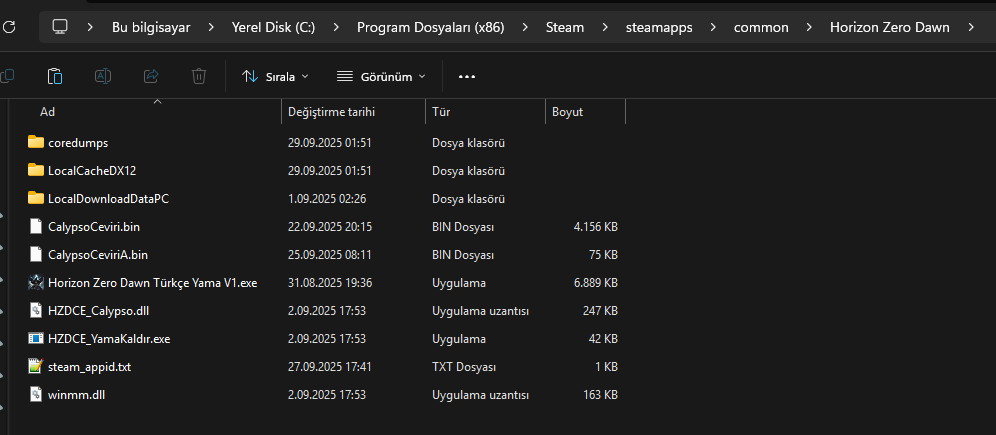Open the three-dots more options menu
The height and width of the screenshot is (435, 996).
click(466, 76)
